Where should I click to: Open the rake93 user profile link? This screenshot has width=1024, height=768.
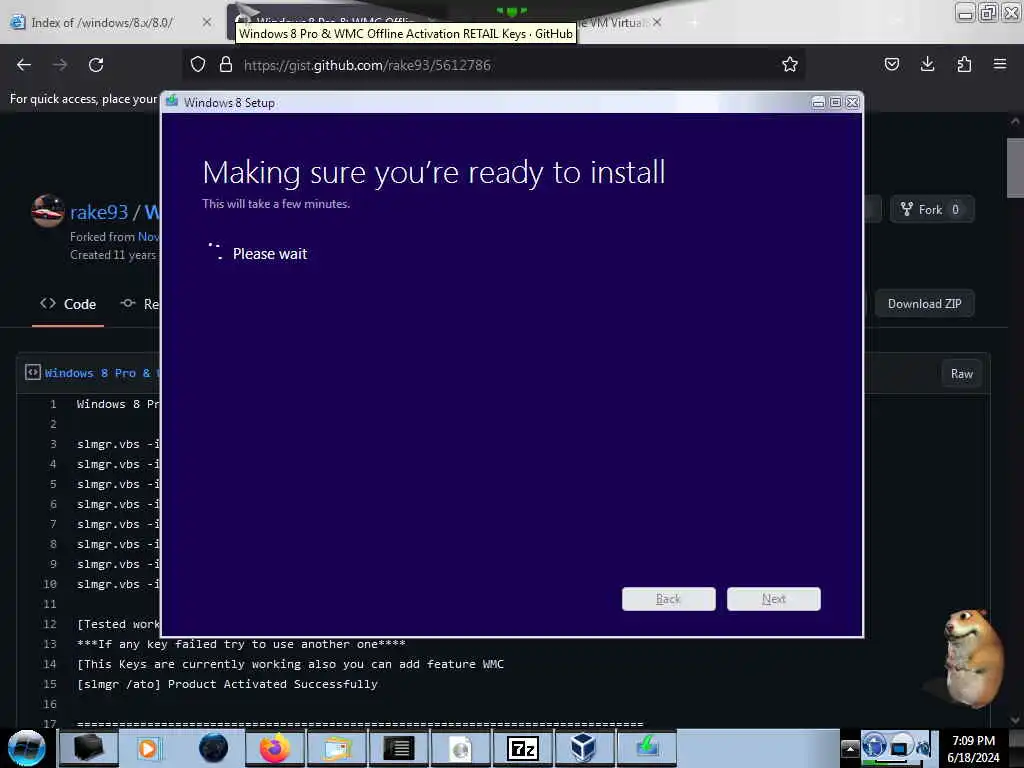coord(99,212)
